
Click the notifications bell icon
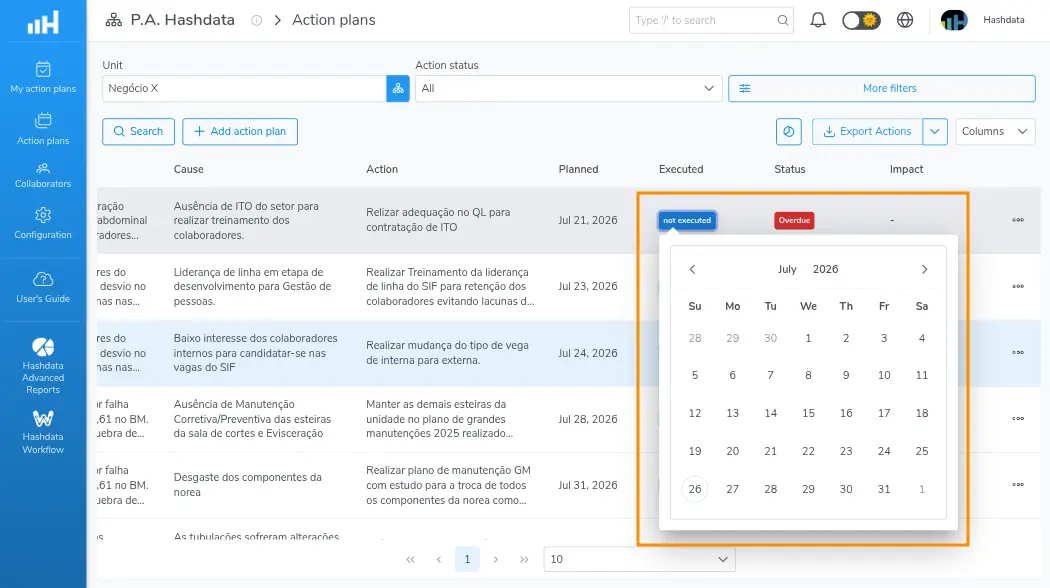coord(818,20)
